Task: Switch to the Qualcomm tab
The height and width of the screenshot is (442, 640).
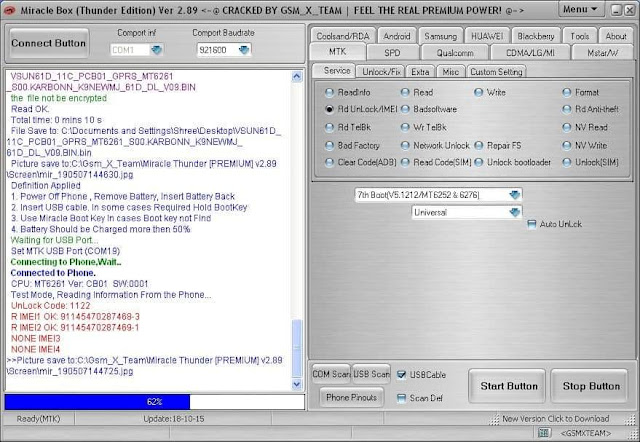Action: [x=455, y=53]
